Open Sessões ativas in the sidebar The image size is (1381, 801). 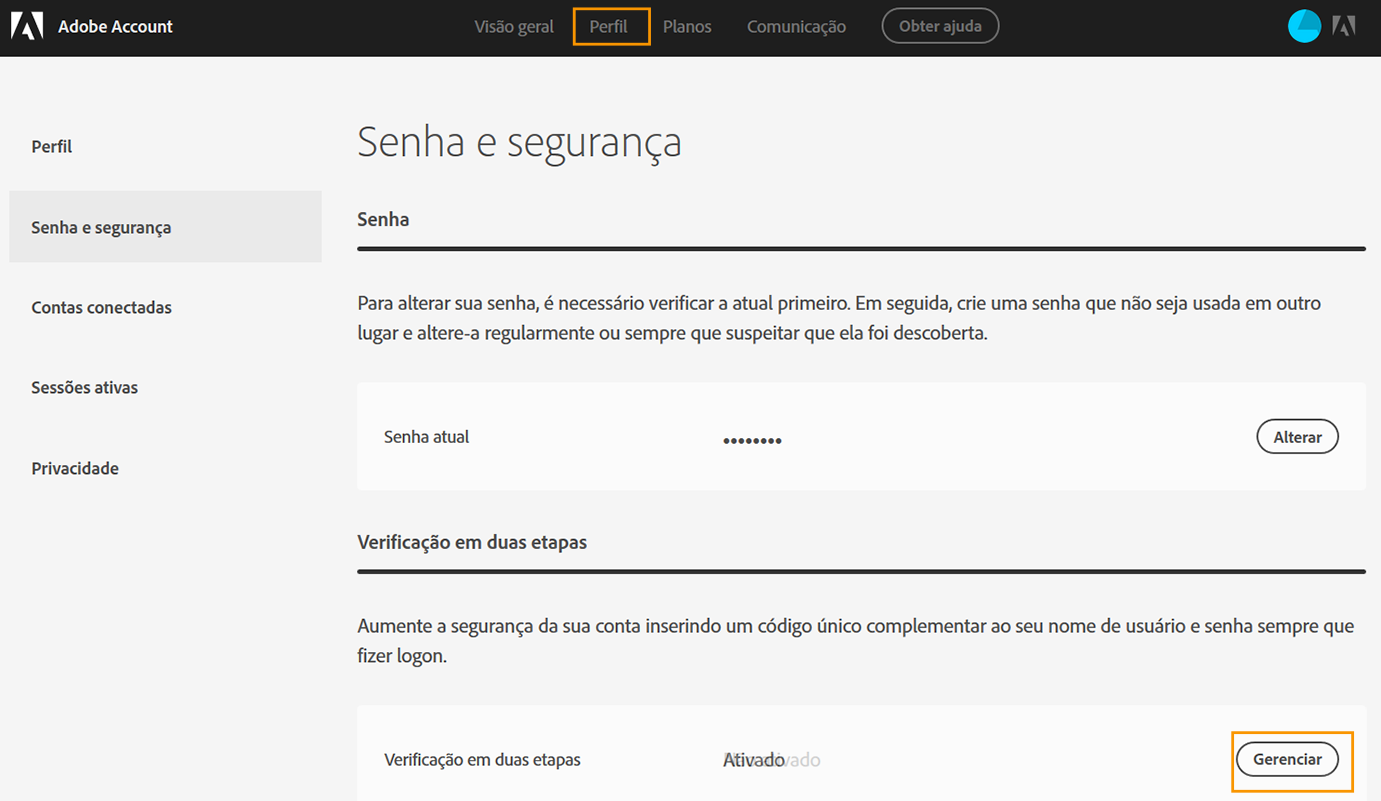84,387
